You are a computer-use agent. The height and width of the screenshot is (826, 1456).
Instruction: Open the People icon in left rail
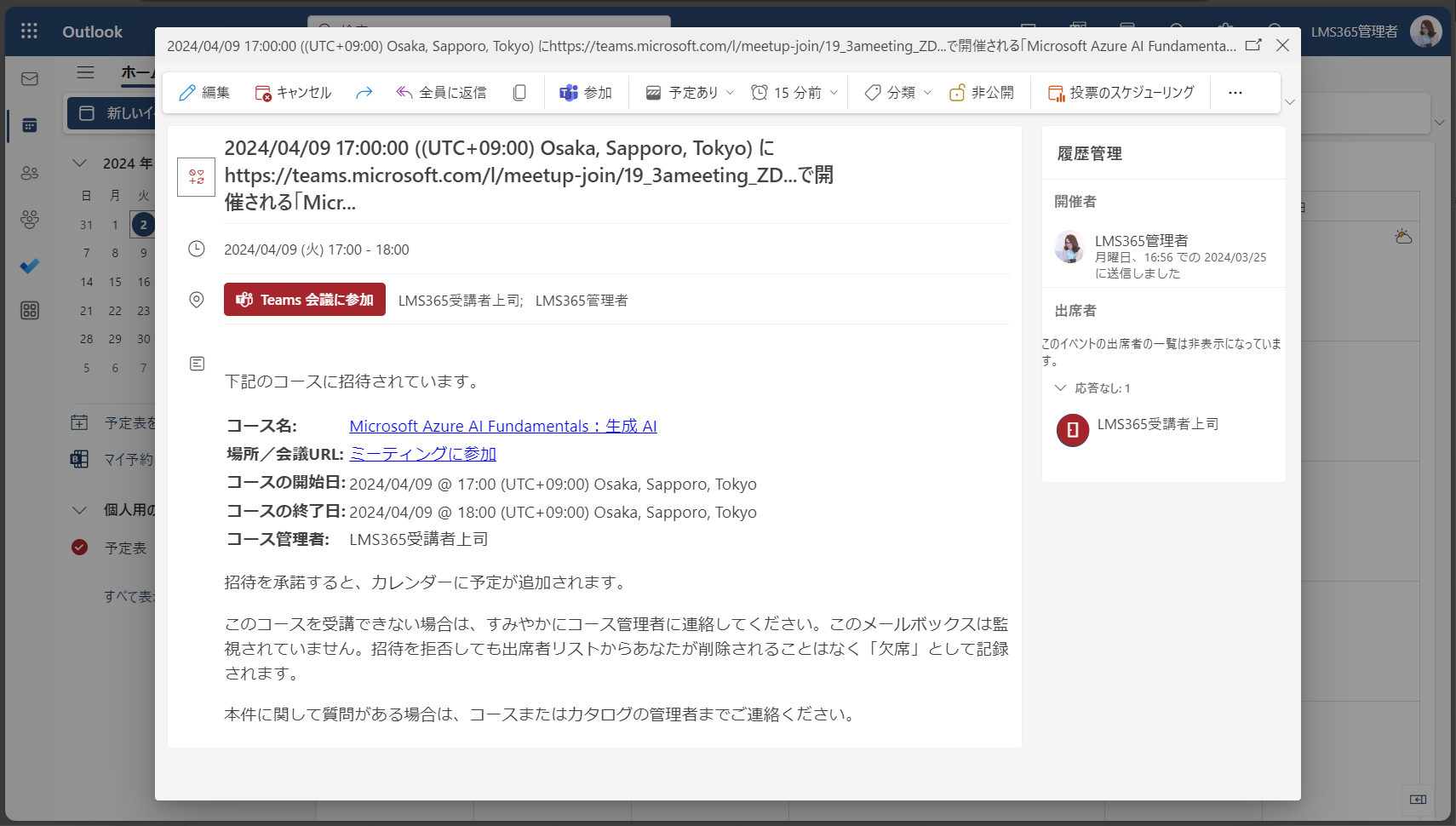(30, 173)
